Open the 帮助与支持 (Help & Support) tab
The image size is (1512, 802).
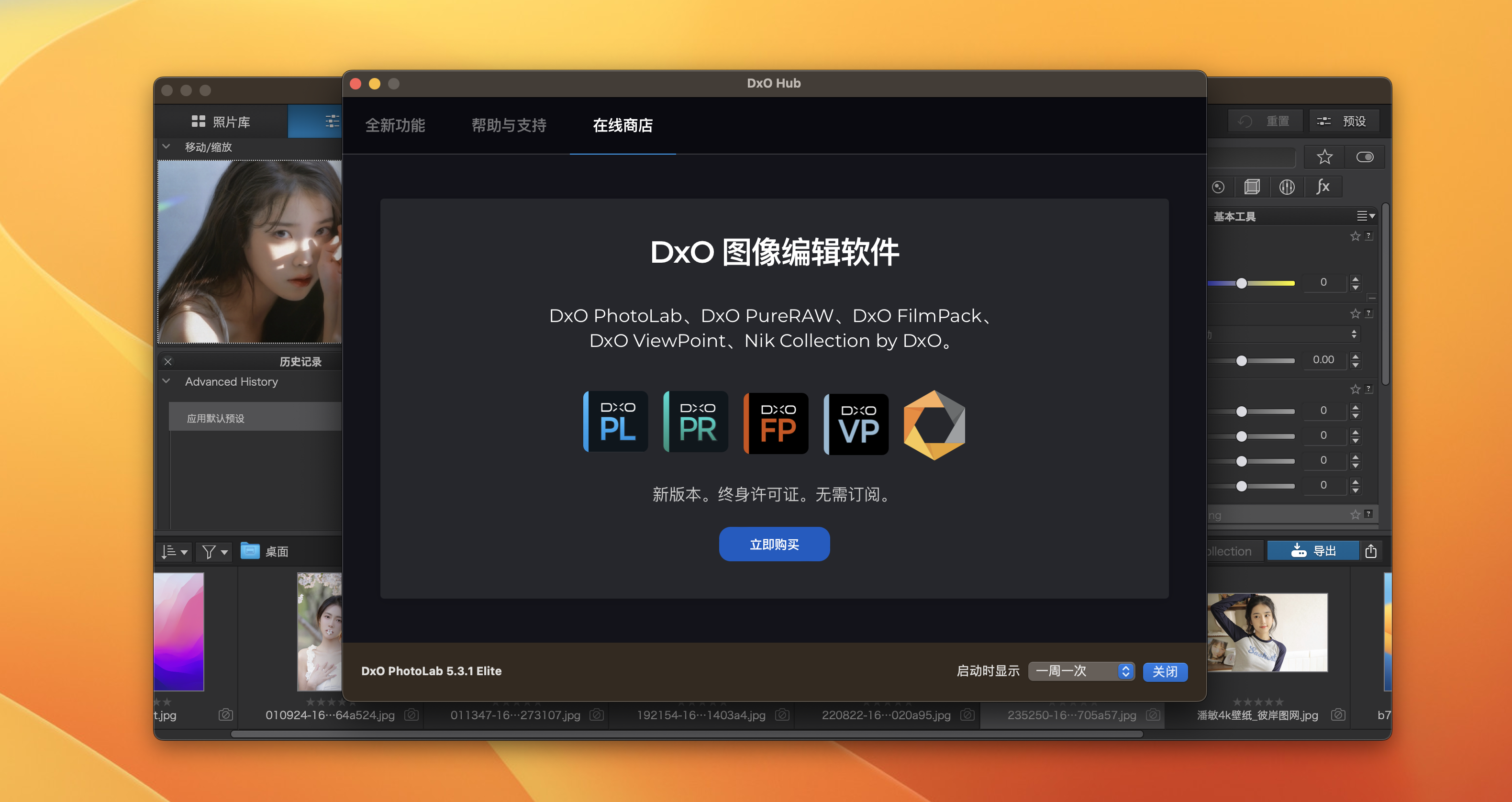[x=509, y=126]
